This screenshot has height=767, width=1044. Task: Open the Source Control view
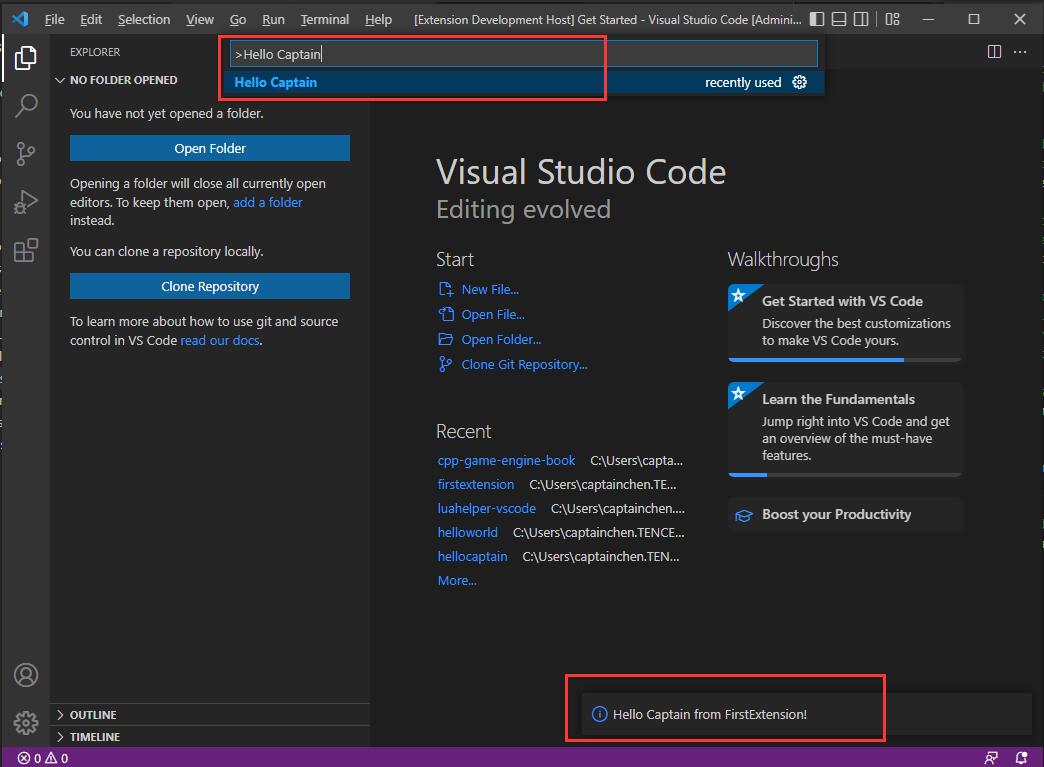click(x=25, y=154)
